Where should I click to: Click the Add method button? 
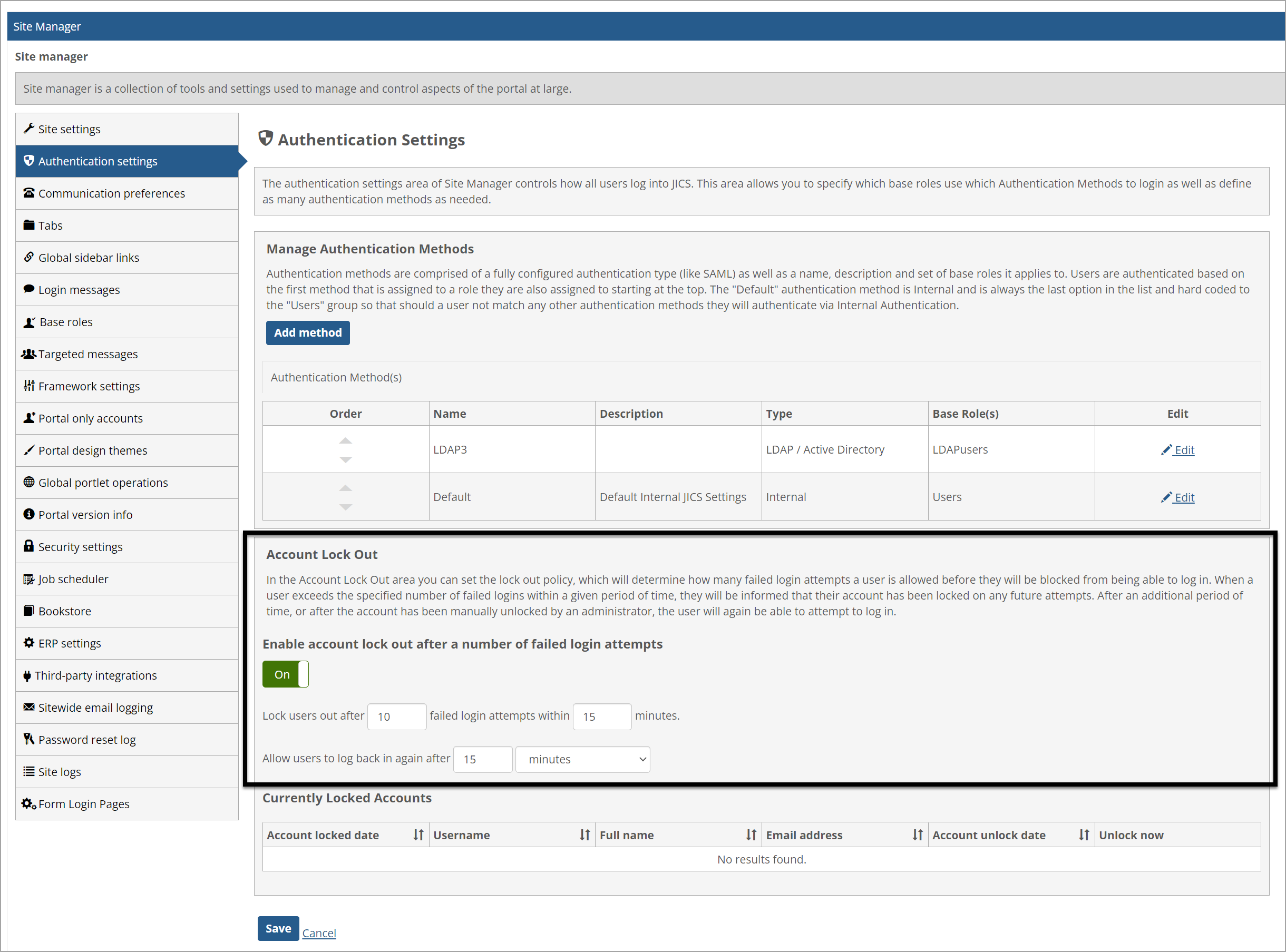tap(307, 332)
